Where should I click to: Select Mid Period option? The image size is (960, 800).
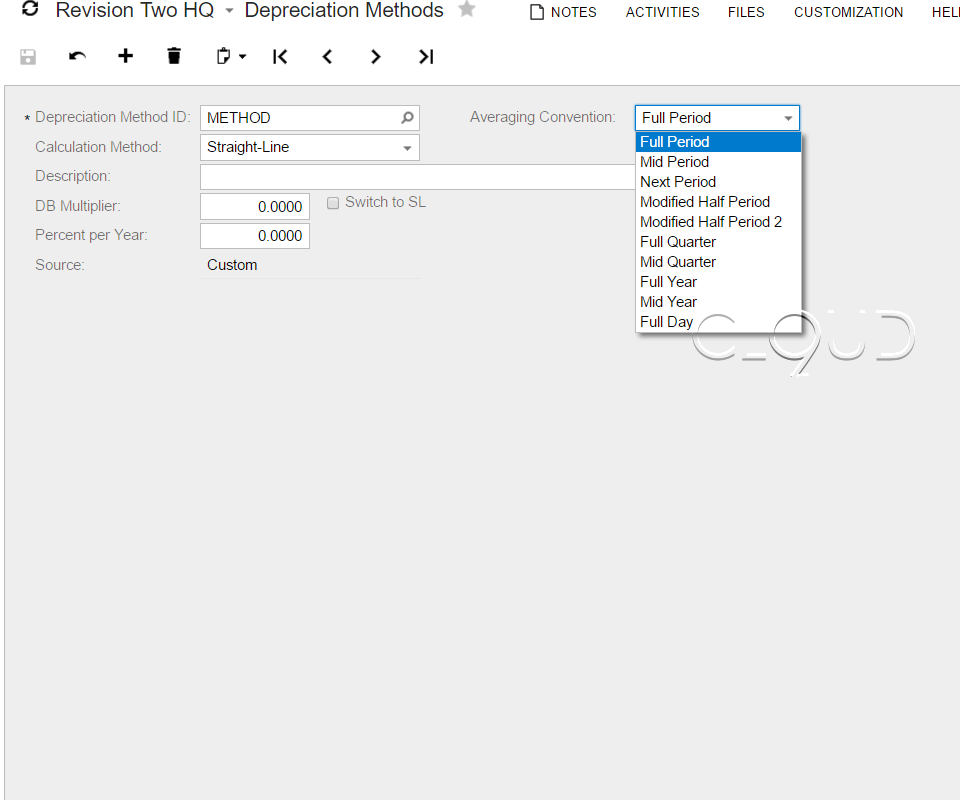(x=718, y=162)
